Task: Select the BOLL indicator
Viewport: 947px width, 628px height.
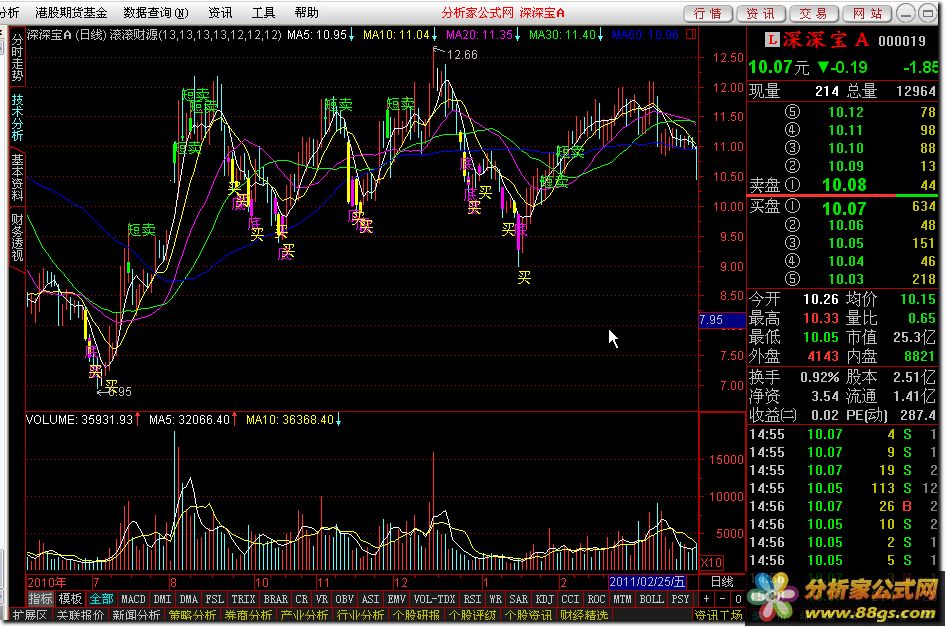Action: click(651, 599)
